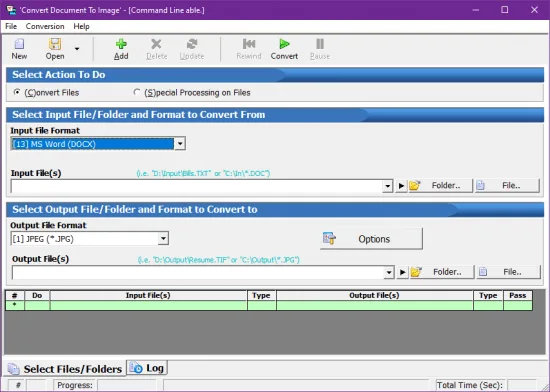
Task: Open the Input File Format dropdown
Action: [180, 143]
